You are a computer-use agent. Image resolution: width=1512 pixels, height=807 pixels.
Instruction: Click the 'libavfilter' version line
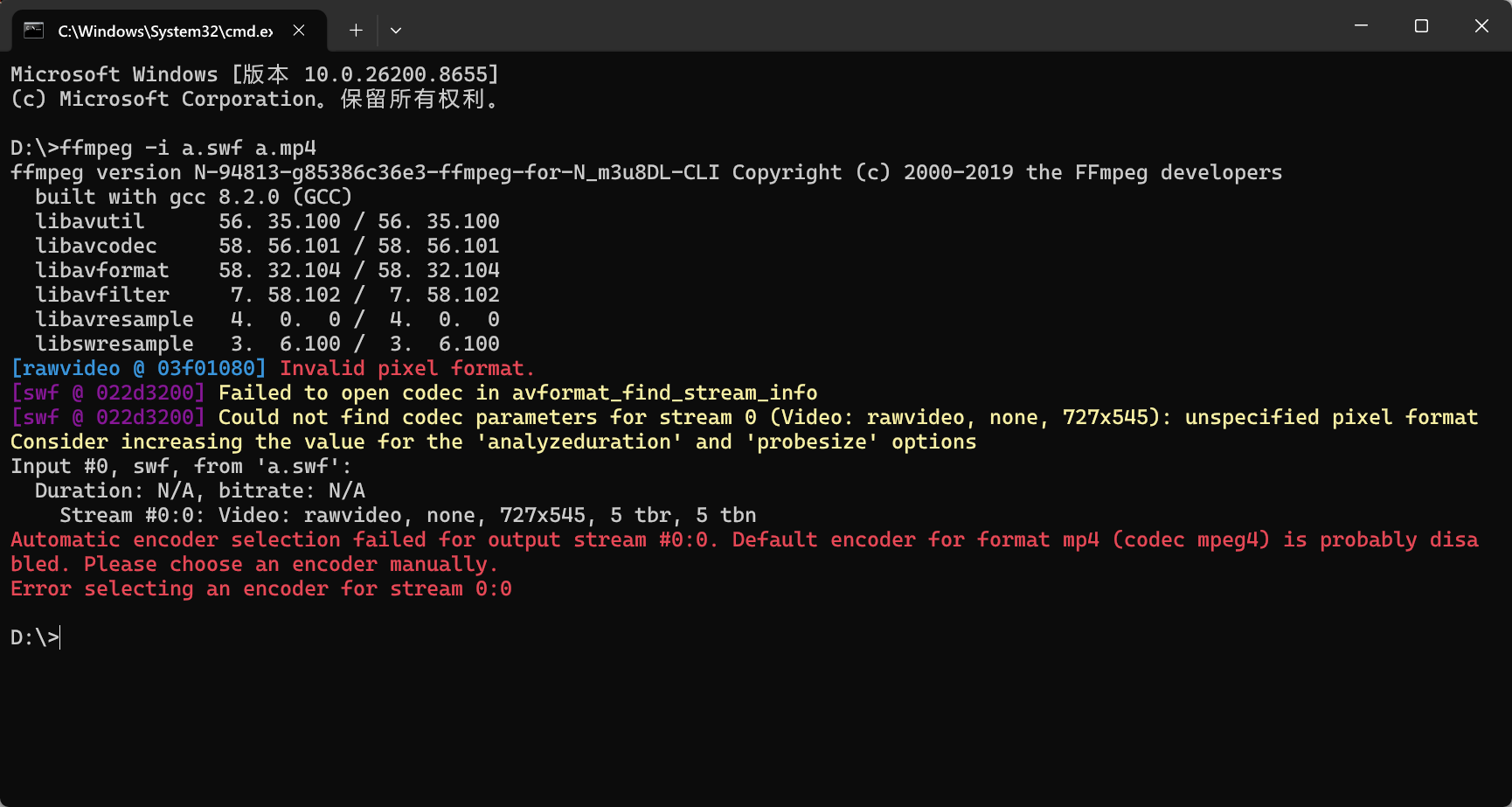(267, 295)
